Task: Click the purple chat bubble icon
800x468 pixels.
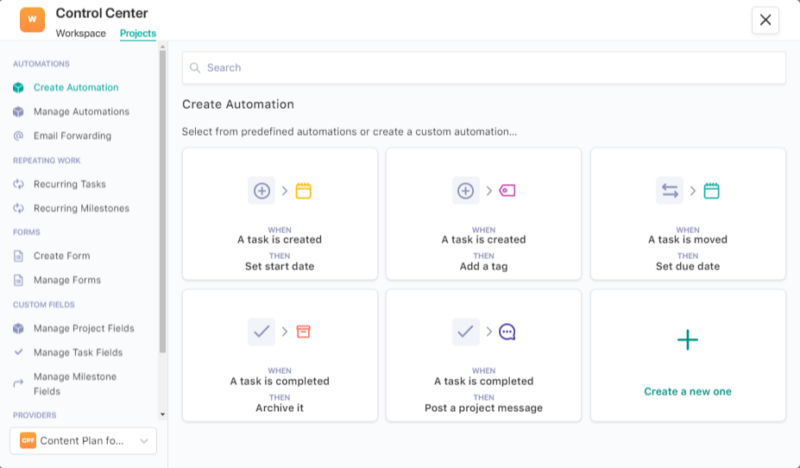Action: click(x=507, y=332)
